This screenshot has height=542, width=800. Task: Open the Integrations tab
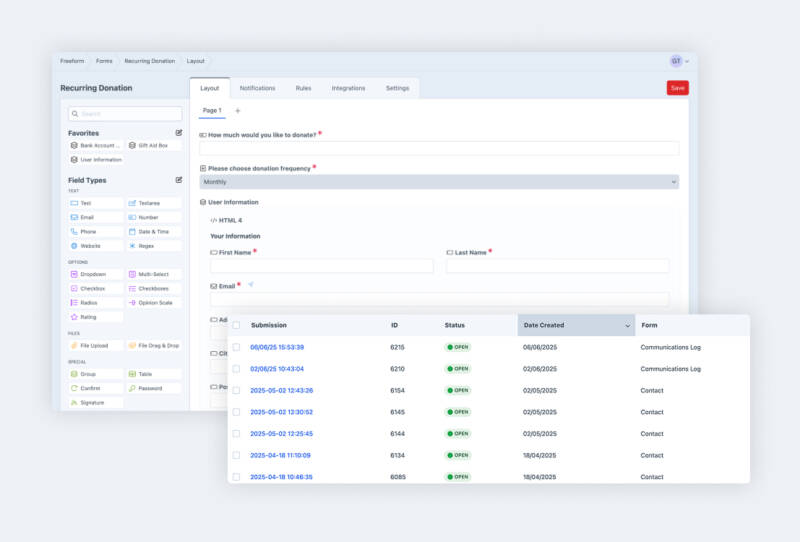[348, 88]
